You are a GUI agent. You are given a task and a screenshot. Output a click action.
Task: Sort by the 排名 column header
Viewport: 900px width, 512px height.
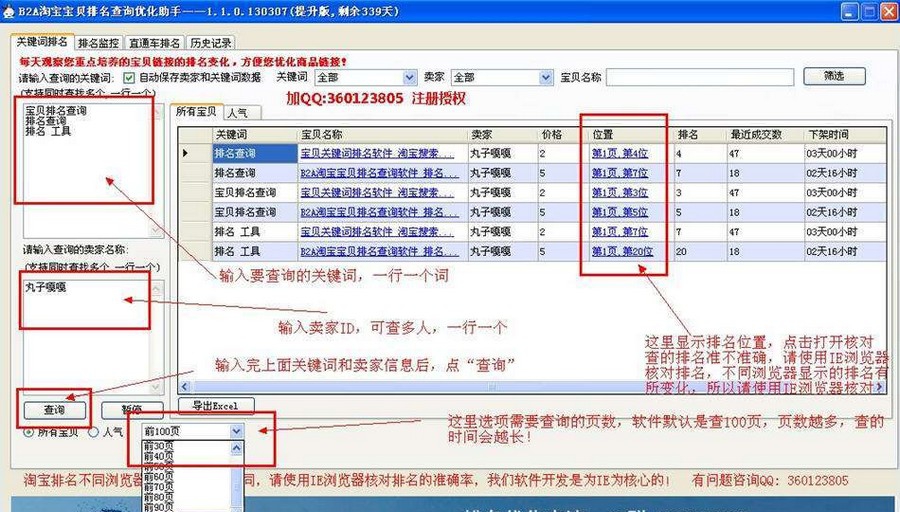coord(700,134)
